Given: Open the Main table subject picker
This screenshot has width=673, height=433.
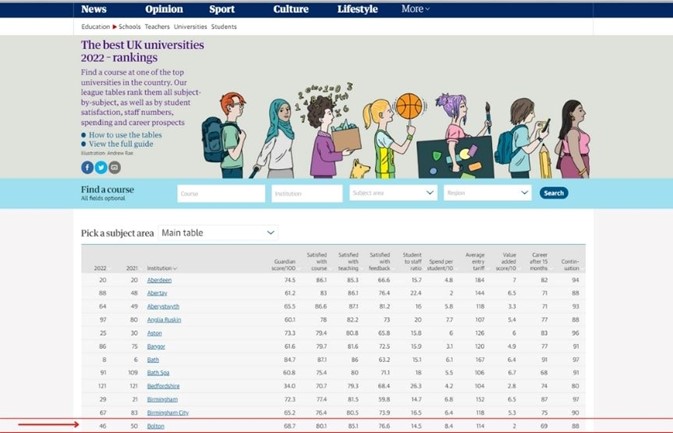Looking at the screenshot, I should point(218,233).
